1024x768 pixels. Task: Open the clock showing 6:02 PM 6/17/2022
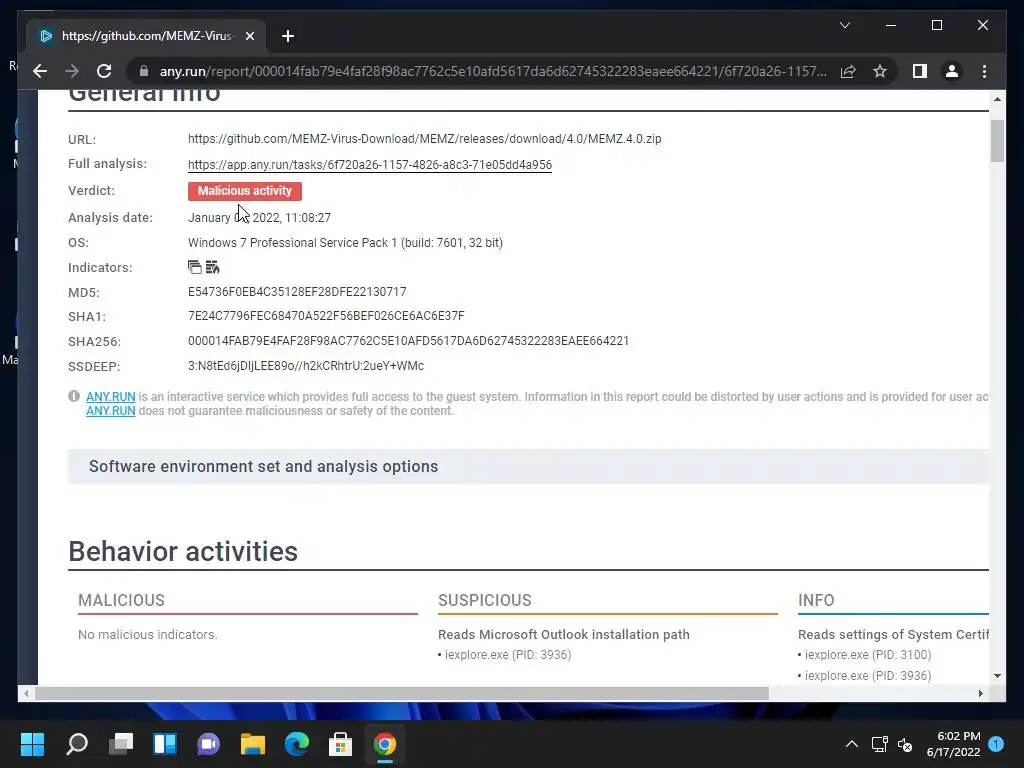tap(953, 744)
